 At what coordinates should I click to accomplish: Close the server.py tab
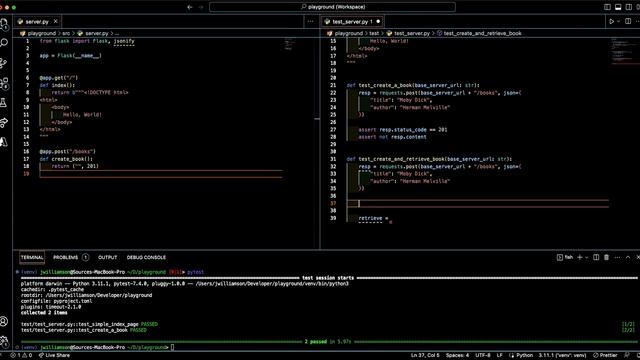click(56, 21)
